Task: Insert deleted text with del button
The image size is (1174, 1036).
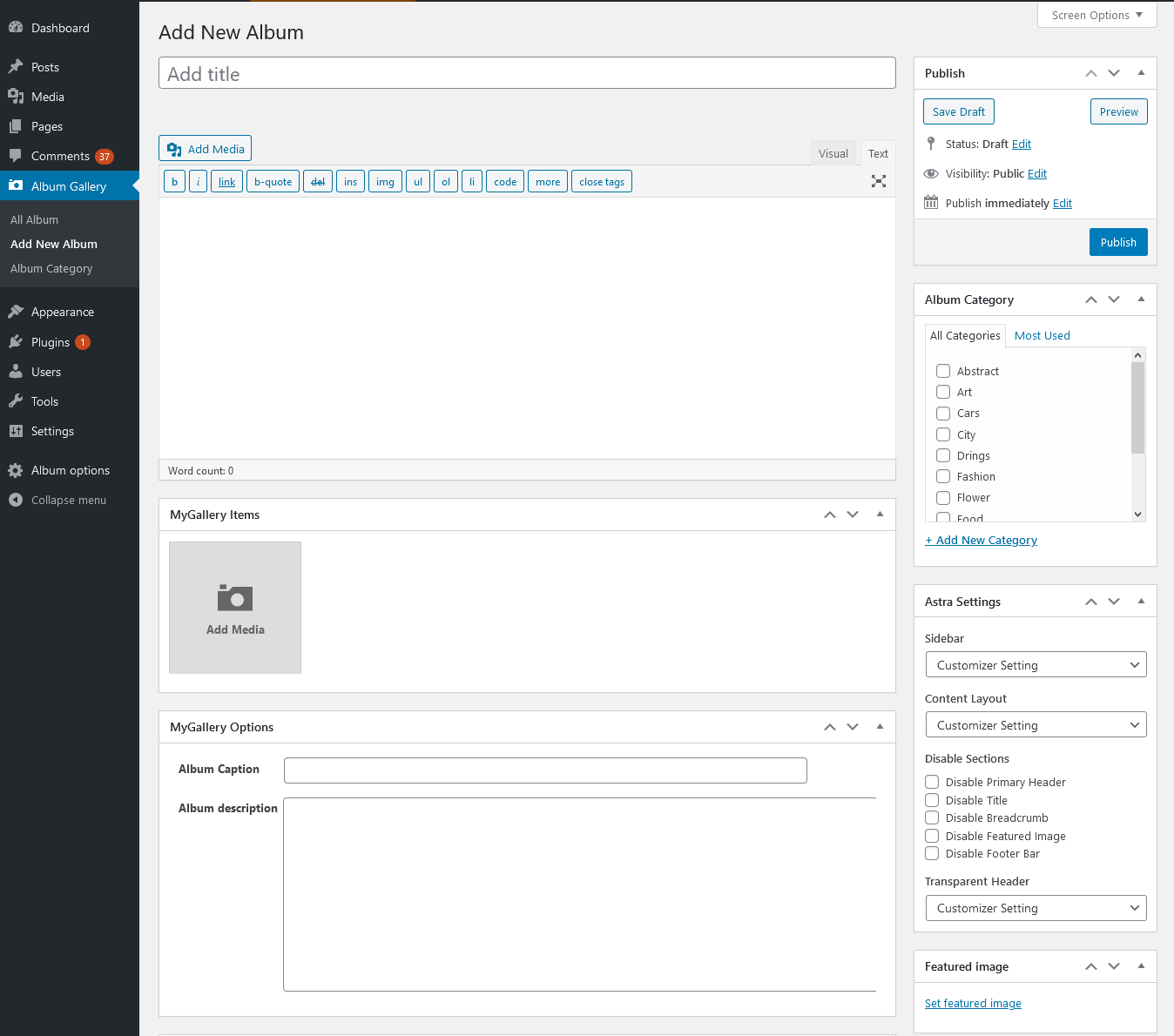Action: point(318,181)
